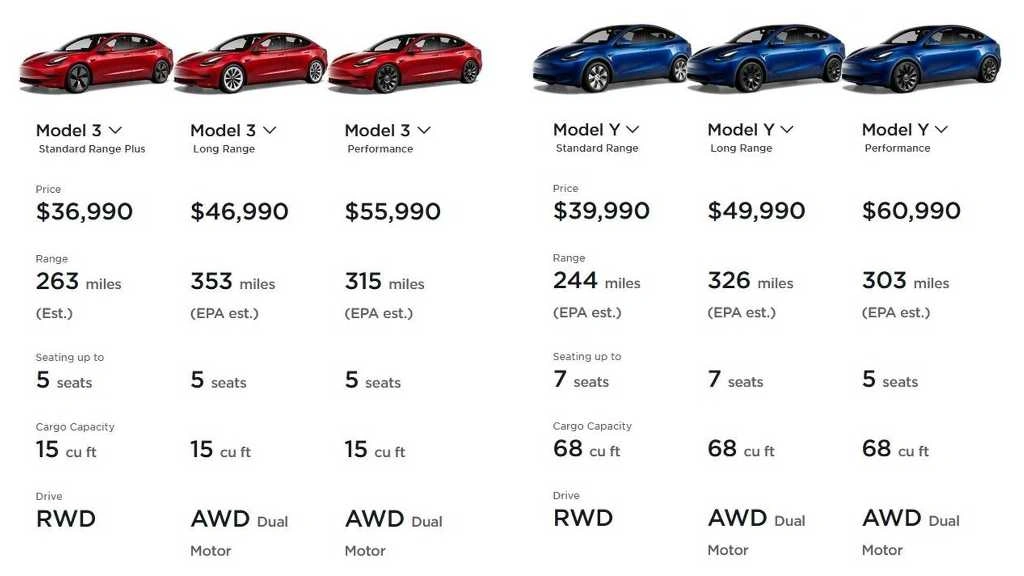Expand the Model 3 Long Range selector
The height and width of the screenshot is (576, 1024).
[x=269, y=130]
